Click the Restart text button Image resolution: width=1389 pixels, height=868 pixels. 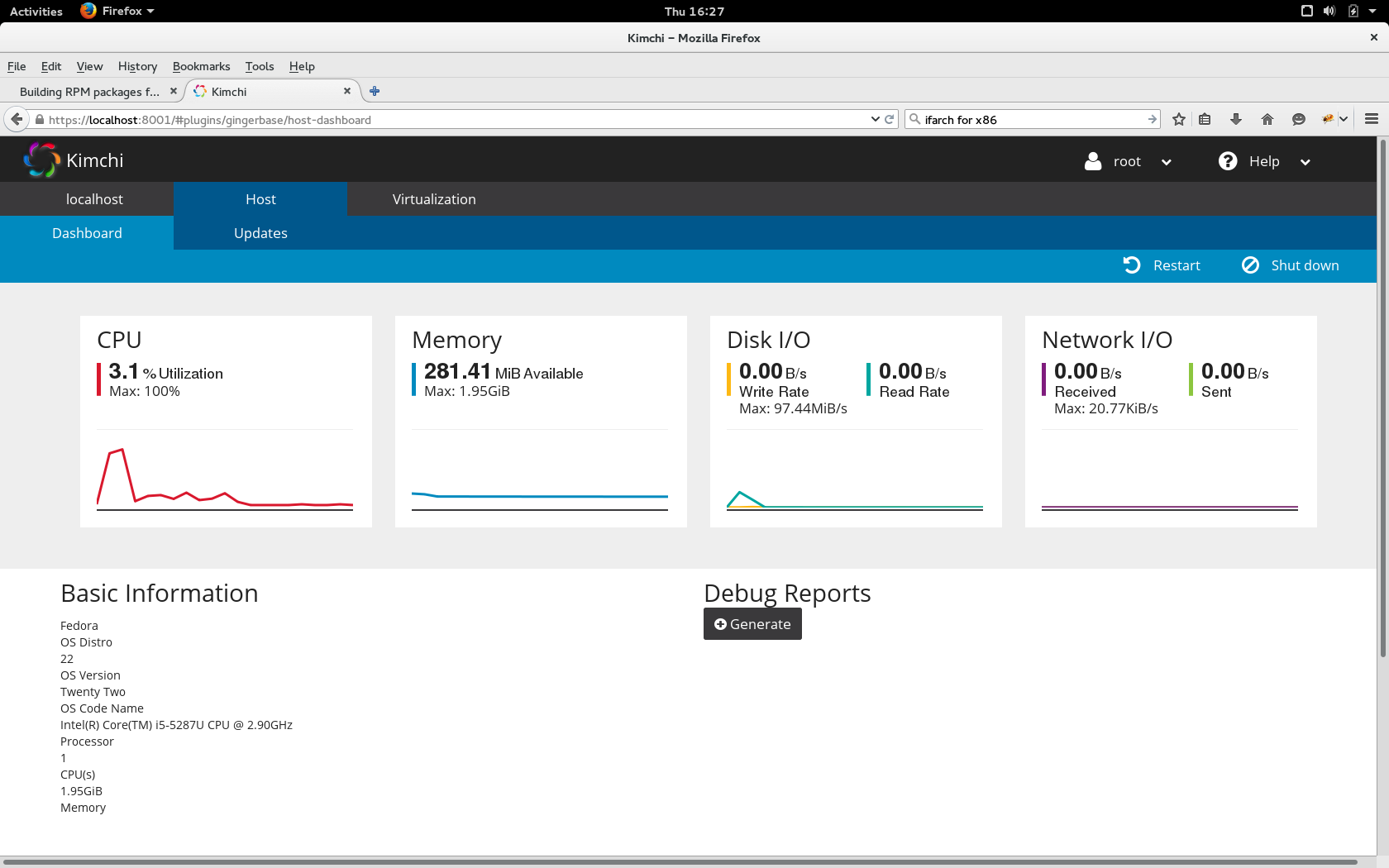coord(1177,265)
